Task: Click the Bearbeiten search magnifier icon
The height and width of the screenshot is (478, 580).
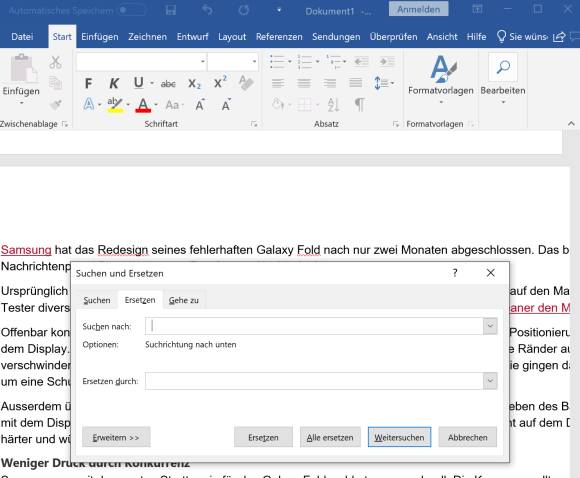Action: 503,67
